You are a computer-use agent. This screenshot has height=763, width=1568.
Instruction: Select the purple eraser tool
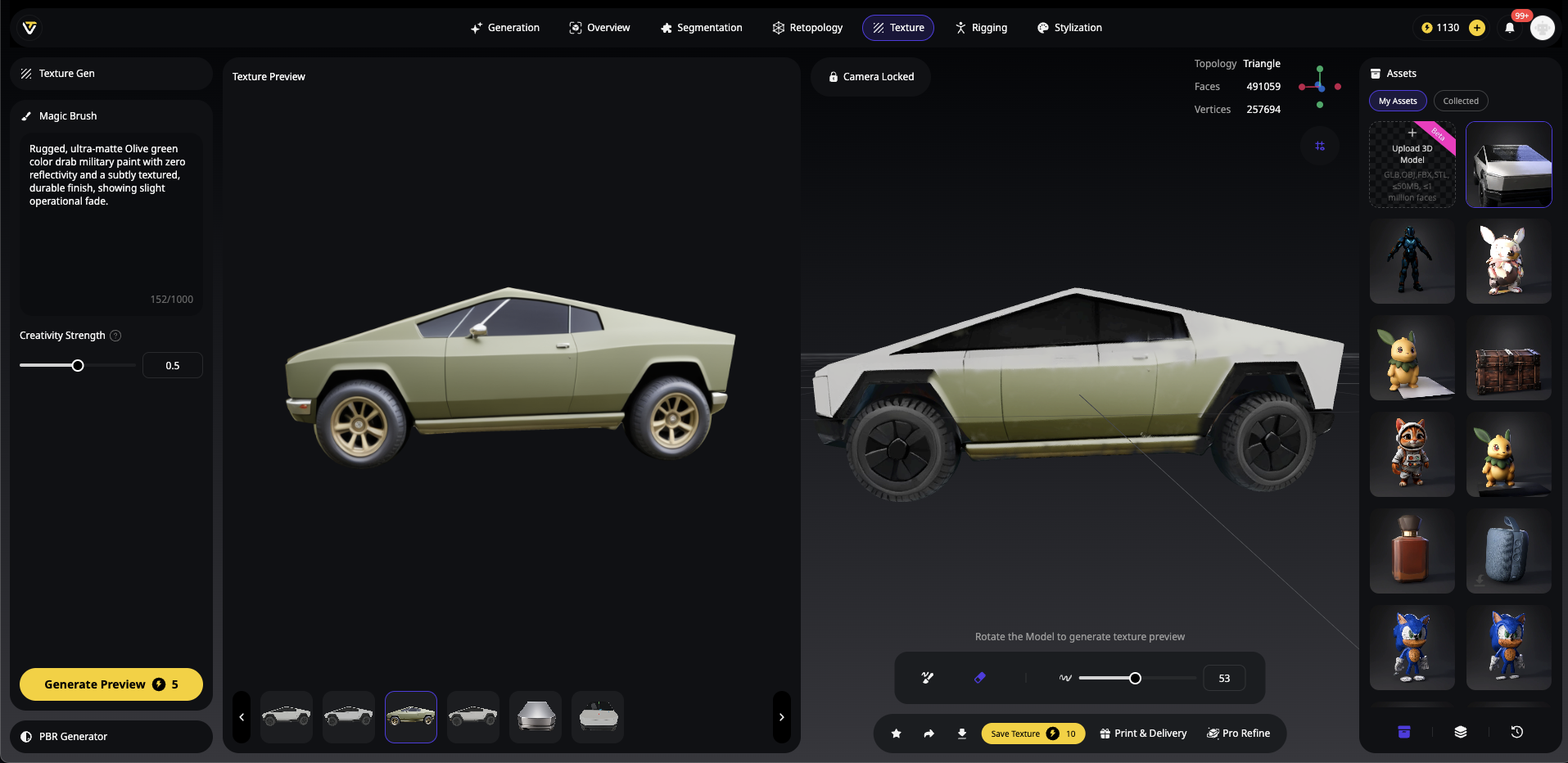tap(980, 678)
